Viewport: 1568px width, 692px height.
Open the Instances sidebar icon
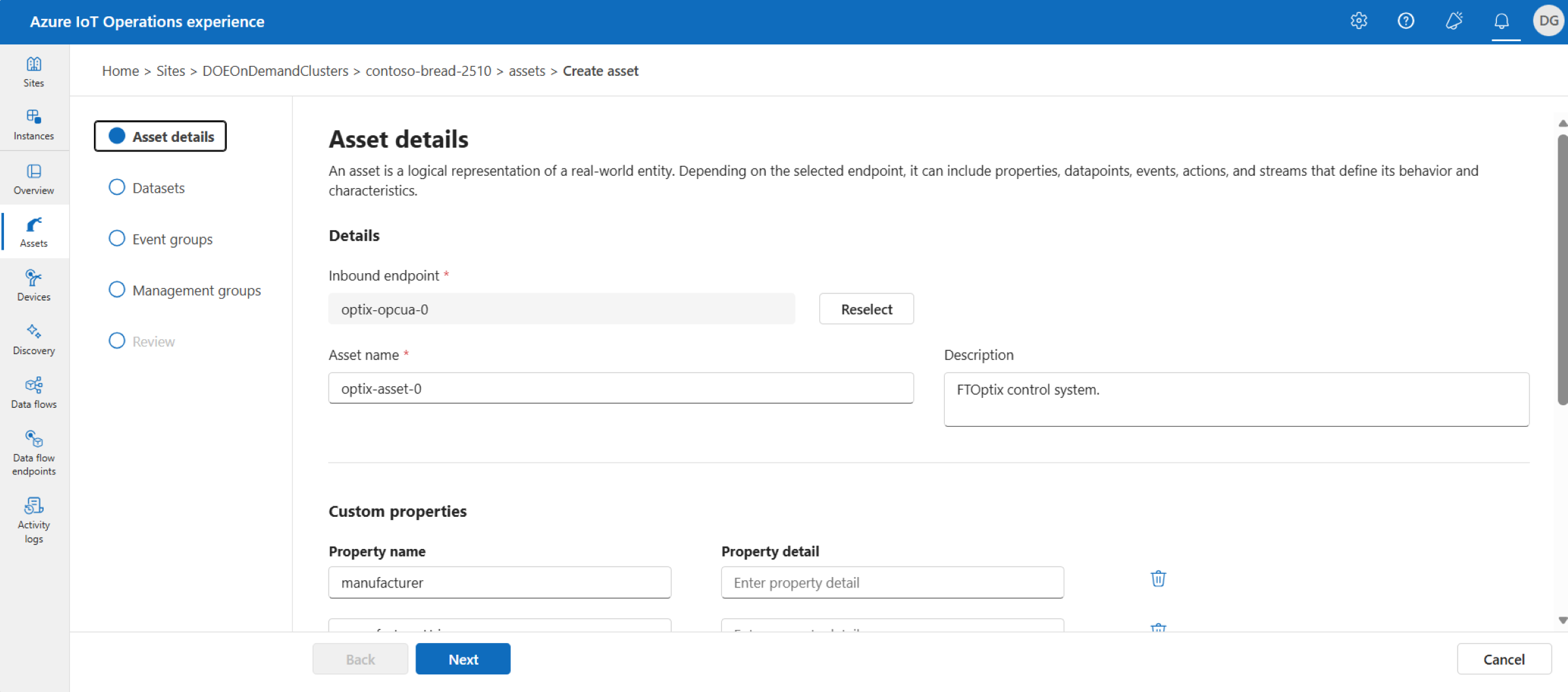[x=34, y=125]
